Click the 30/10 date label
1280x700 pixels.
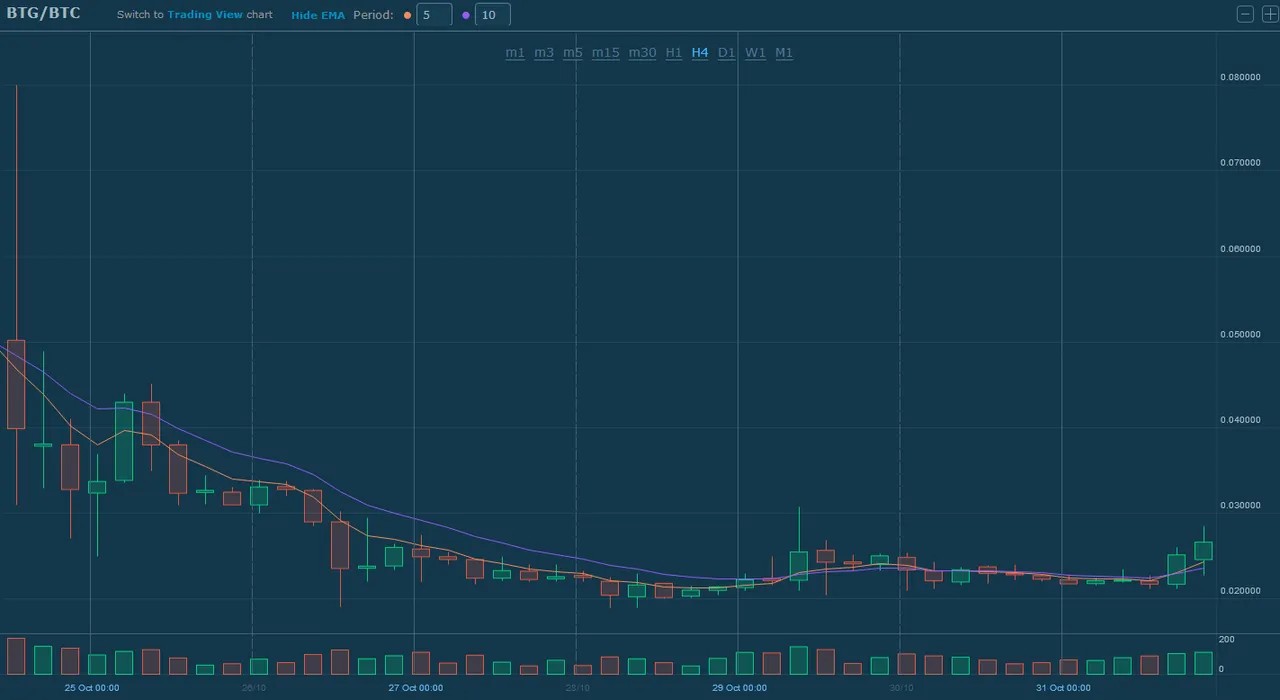click(902, 688)
